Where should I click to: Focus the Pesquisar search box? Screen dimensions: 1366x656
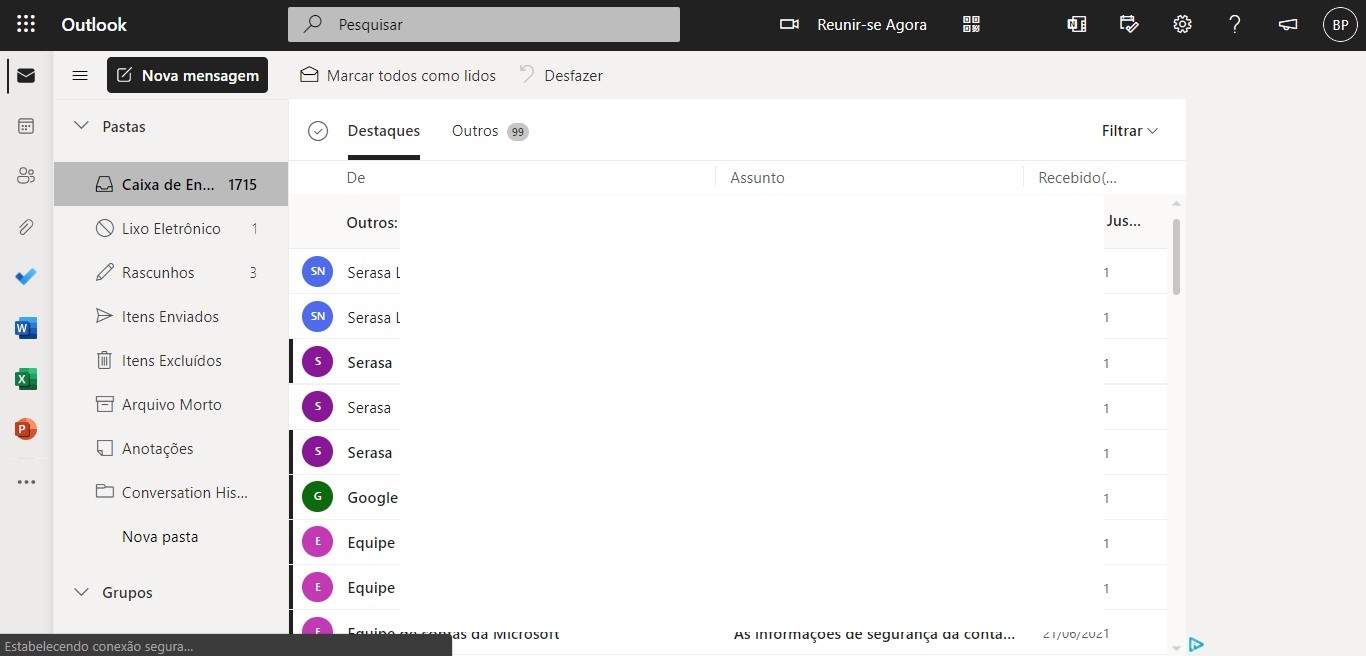[x=484, y=24]
